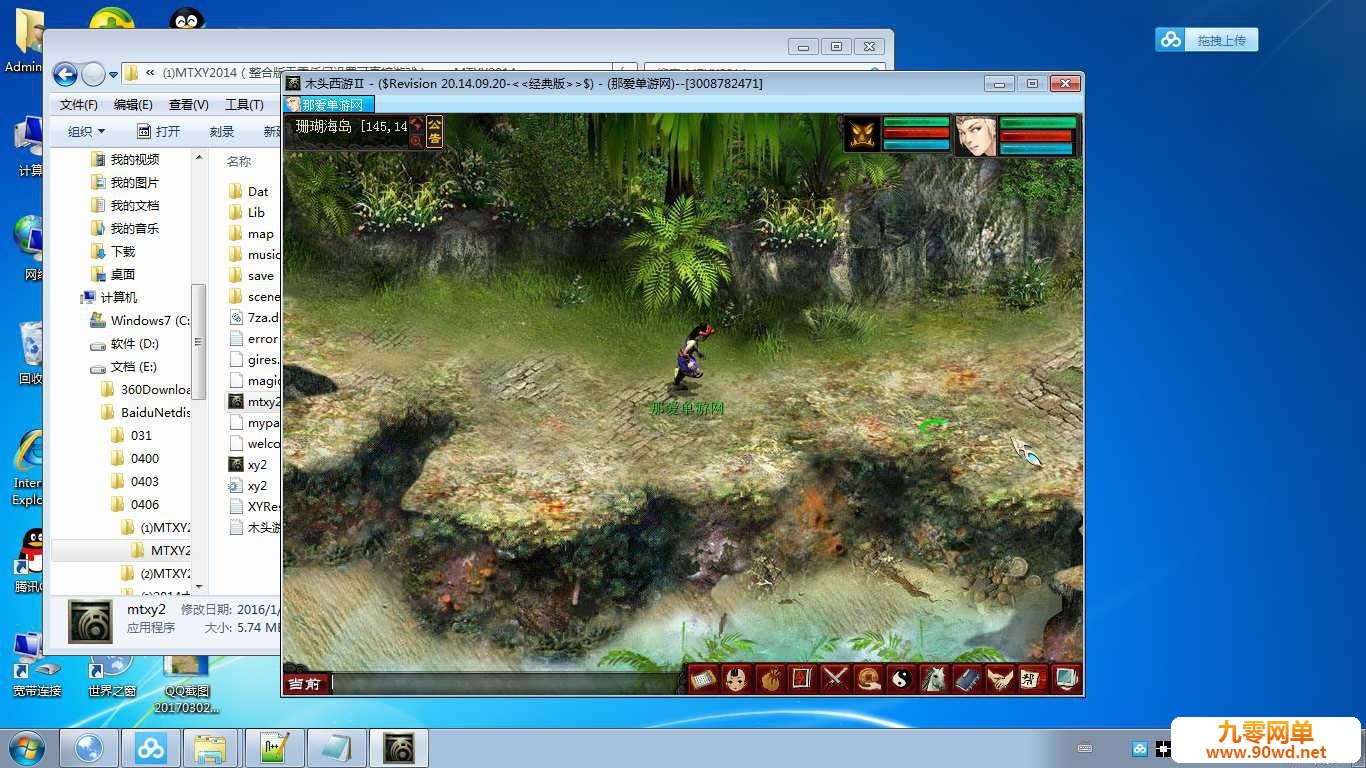
Task: Click the red framed card icon in game toolbar
Action: 802,679
